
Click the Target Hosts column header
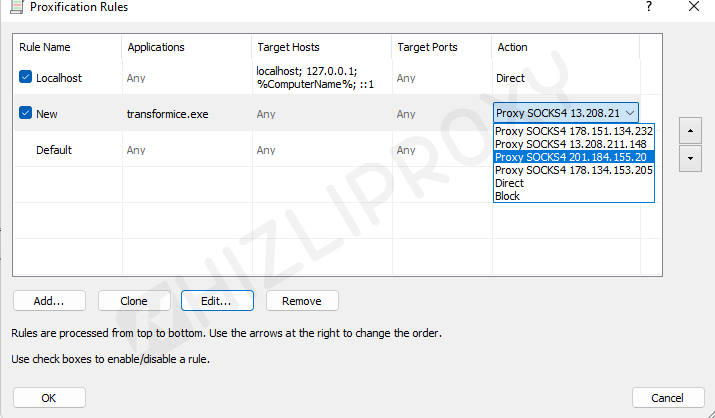288,47
